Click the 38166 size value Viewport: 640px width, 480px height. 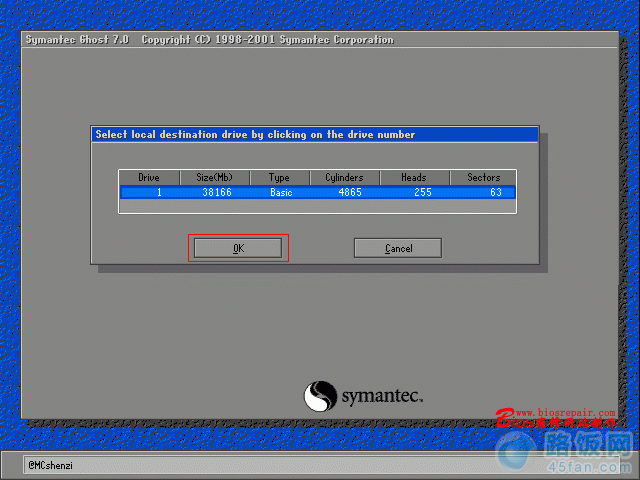pos(217,192)
